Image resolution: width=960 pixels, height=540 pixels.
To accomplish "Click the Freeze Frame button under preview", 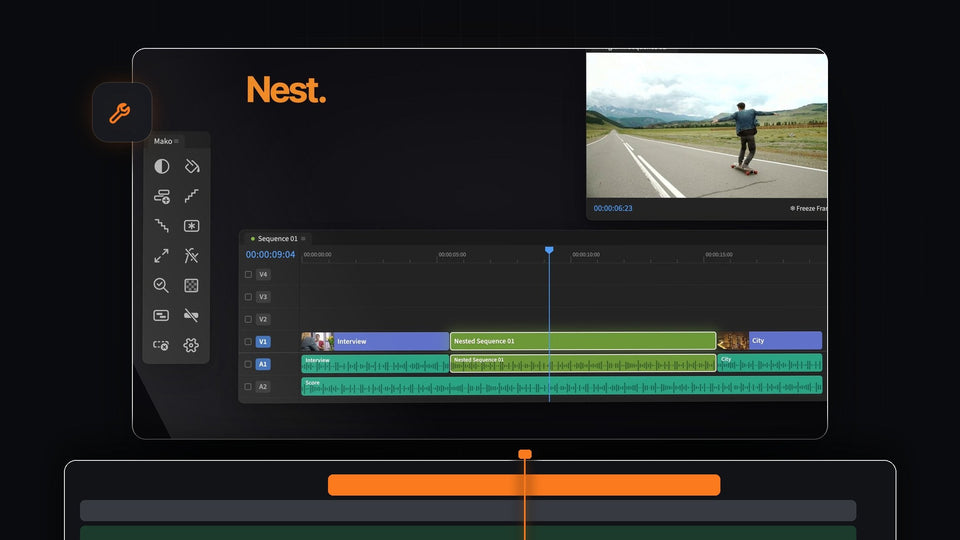I will pyautogui.click(x=809, y=208).
